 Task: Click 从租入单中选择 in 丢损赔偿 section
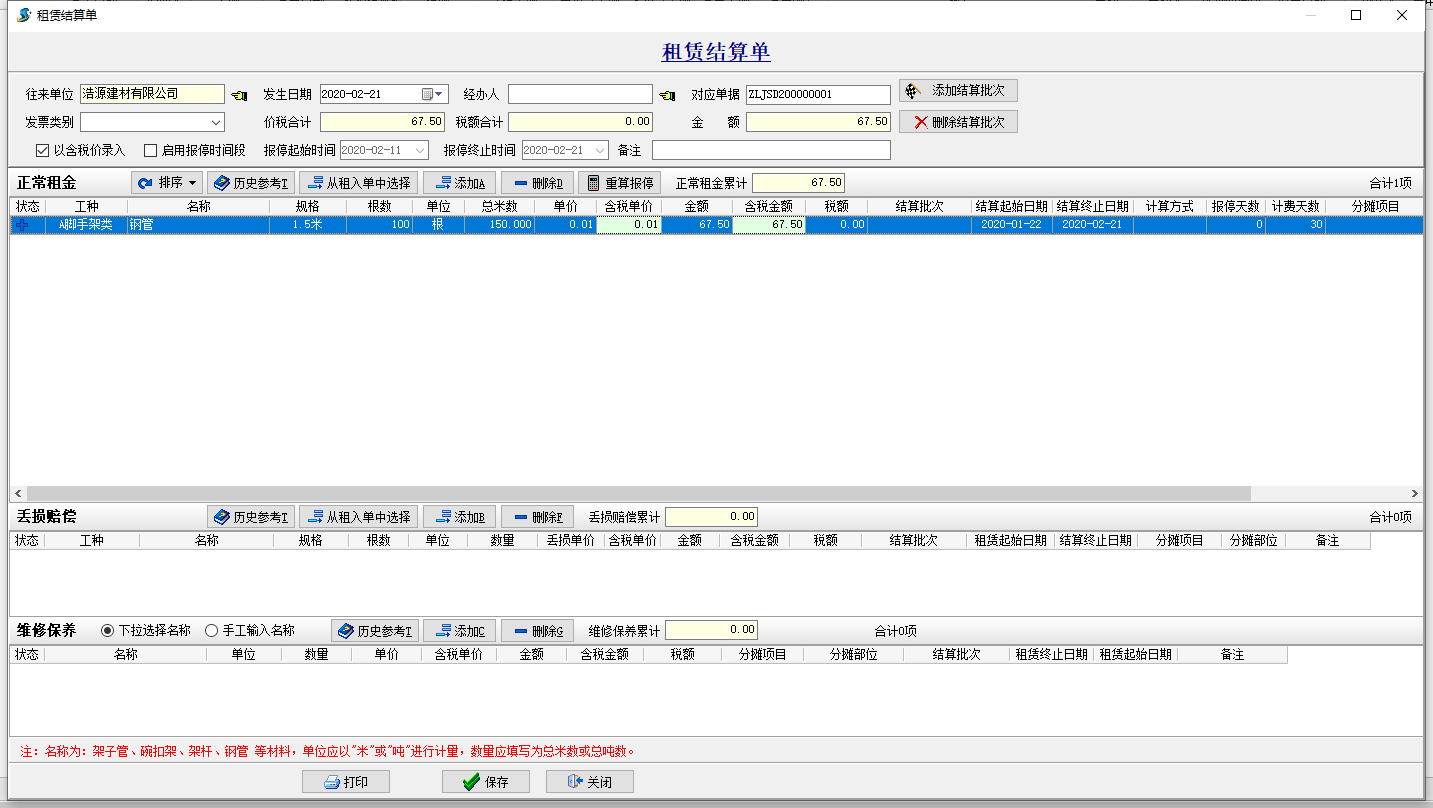tap(358, 517)
